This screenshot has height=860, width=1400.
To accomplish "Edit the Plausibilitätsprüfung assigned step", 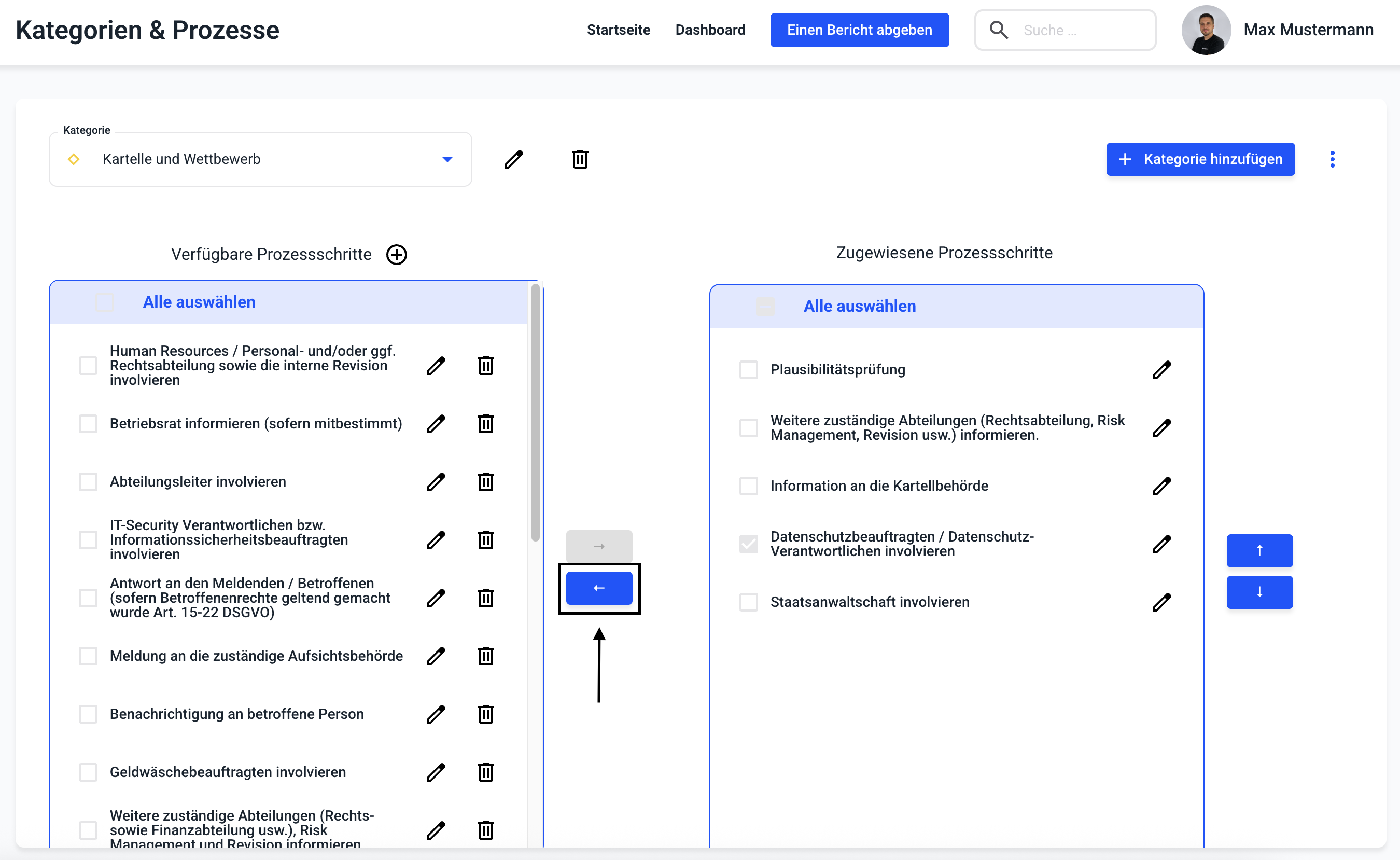I will (1161, 370).
